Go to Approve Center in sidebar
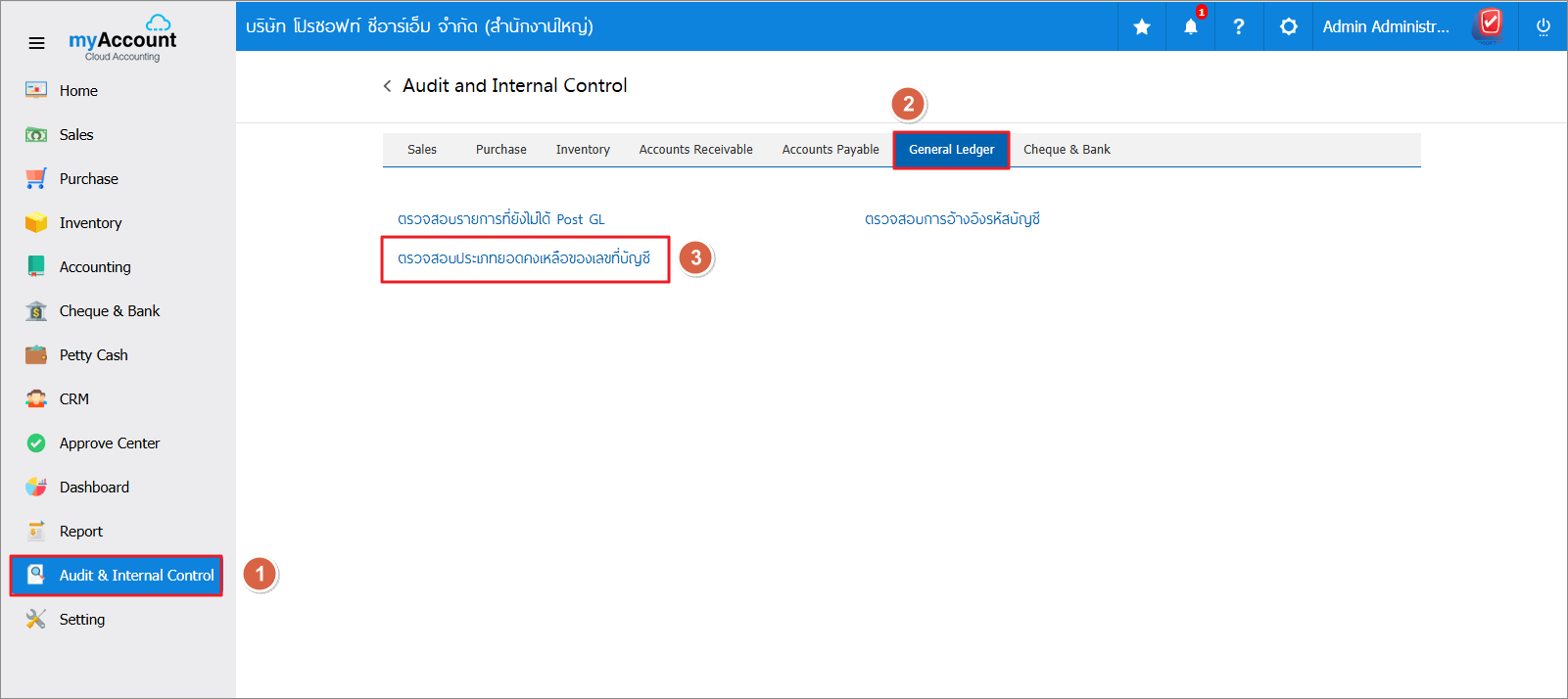The width and height of the screenshot is (1568, 699). (109, 443)
